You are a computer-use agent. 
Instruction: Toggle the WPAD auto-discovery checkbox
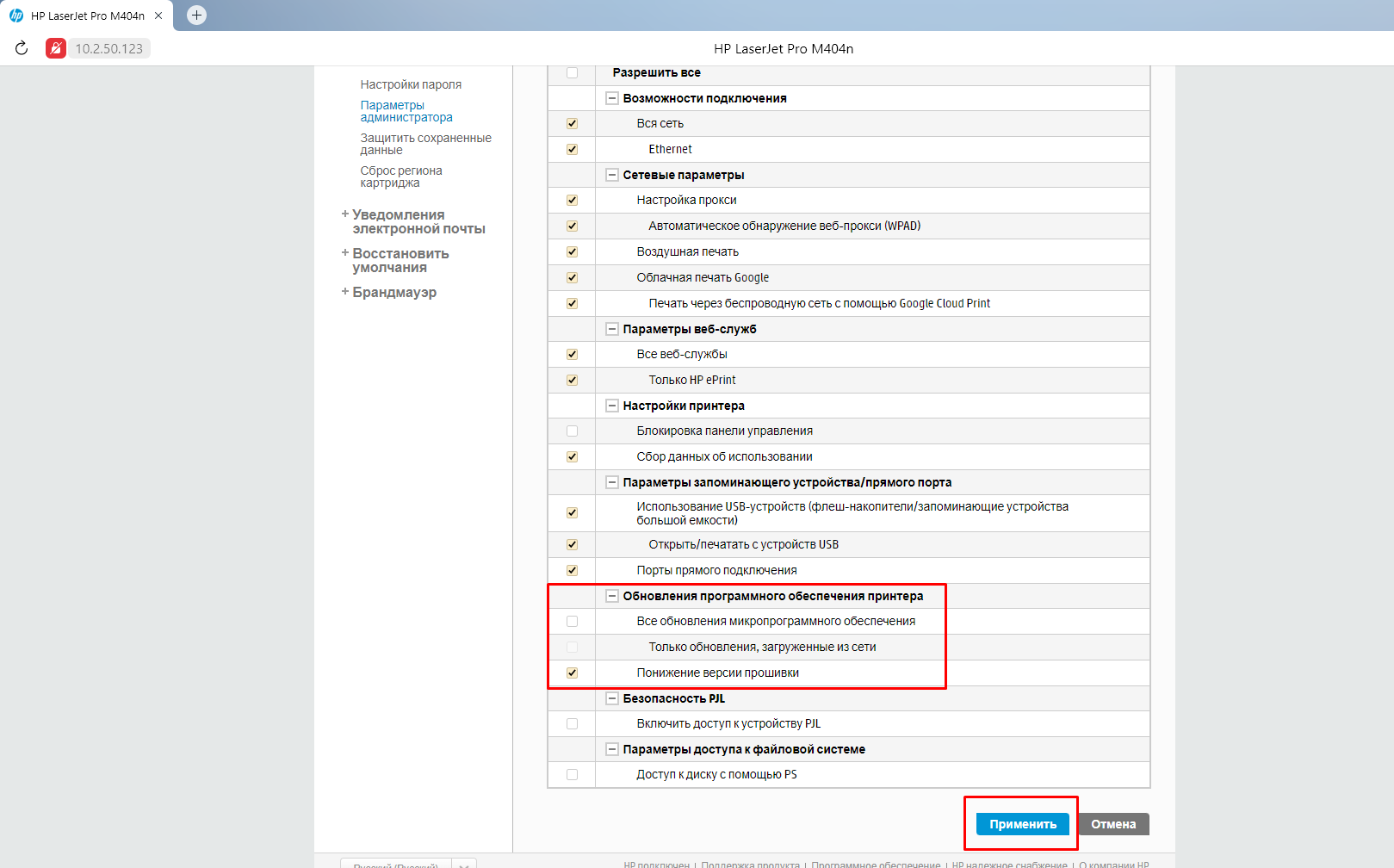573,226
